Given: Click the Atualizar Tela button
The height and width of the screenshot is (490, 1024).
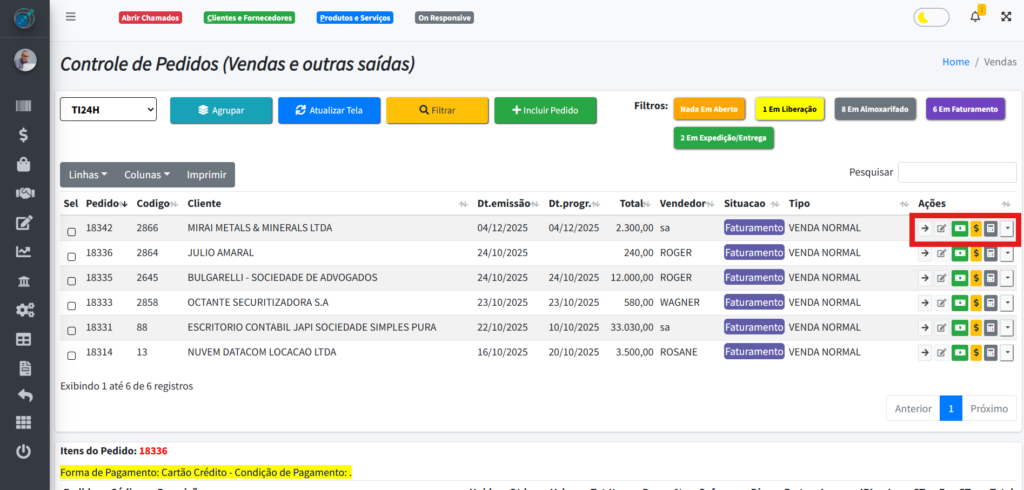Looking at the screenshot, I should pyautogui.click(x=329, y=110).
